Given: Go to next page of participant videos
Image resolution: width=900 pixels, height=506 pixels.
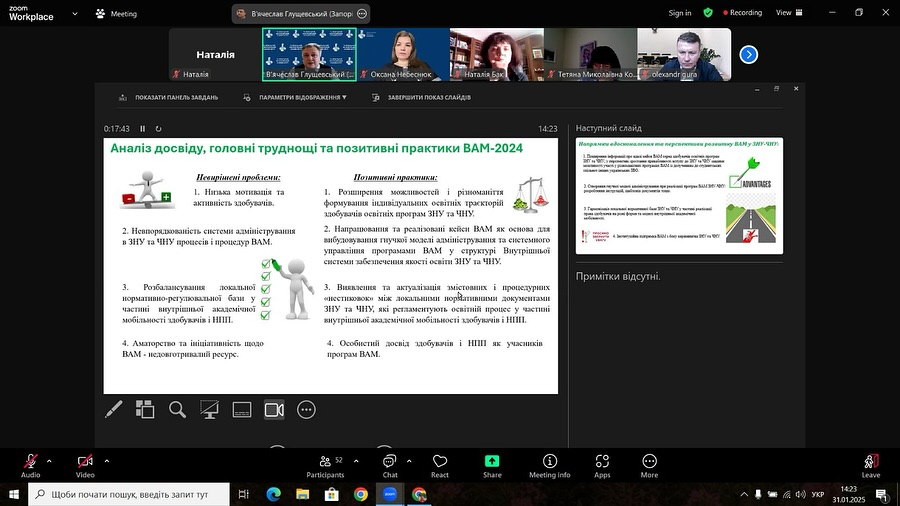Looking at the screenshot, I should (748, 55).
